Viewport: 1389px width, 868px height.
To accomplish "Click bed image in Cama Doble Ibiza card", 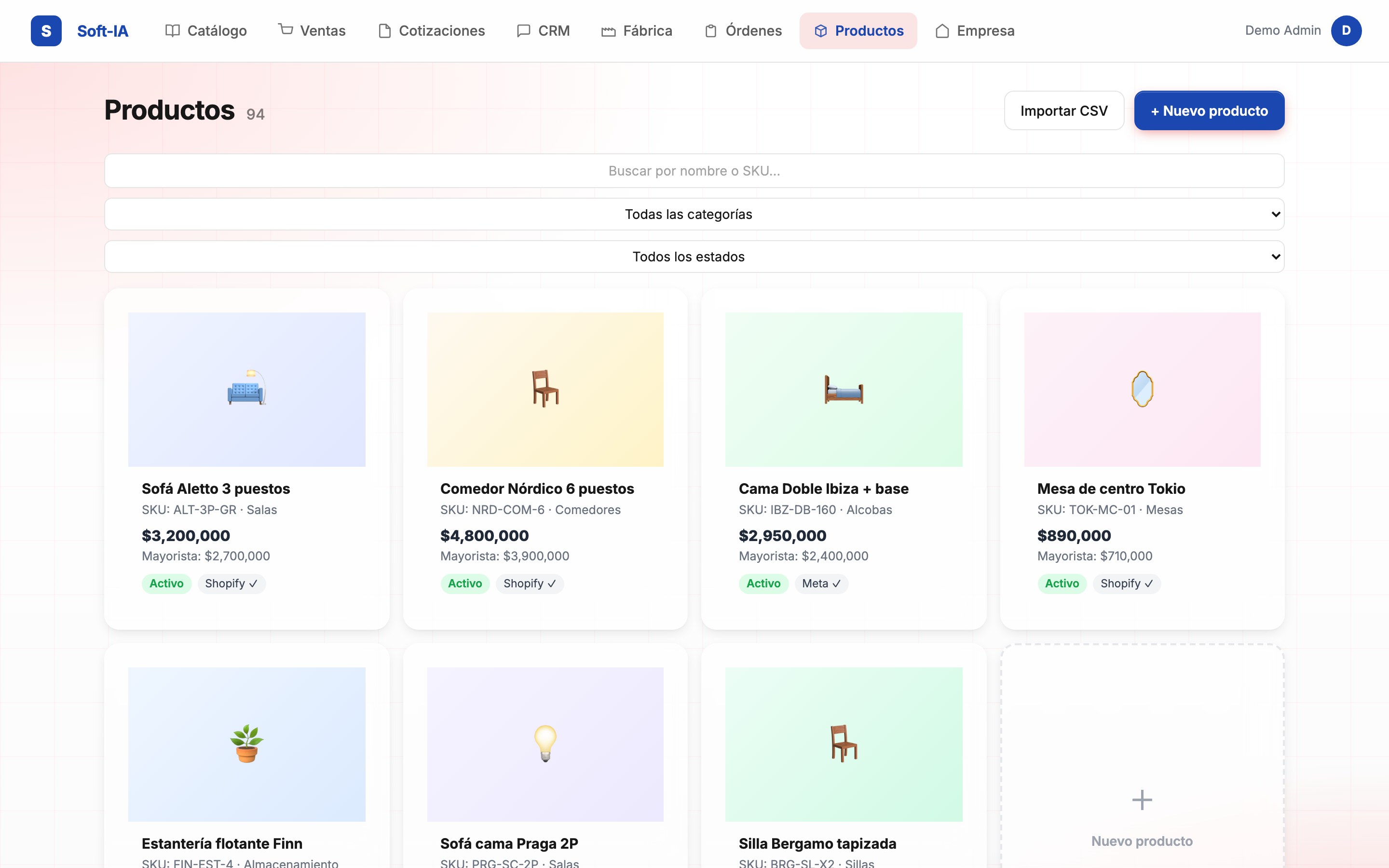I will click(x=844, y=389).
